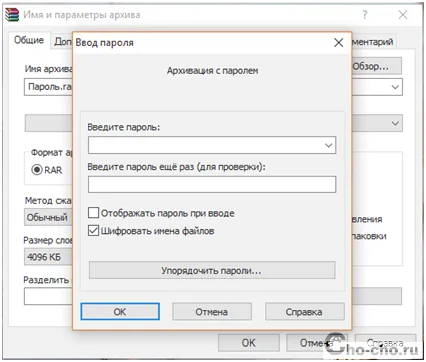
Task: Click OK in the password dialog
Action: click(x=120, y=312)
